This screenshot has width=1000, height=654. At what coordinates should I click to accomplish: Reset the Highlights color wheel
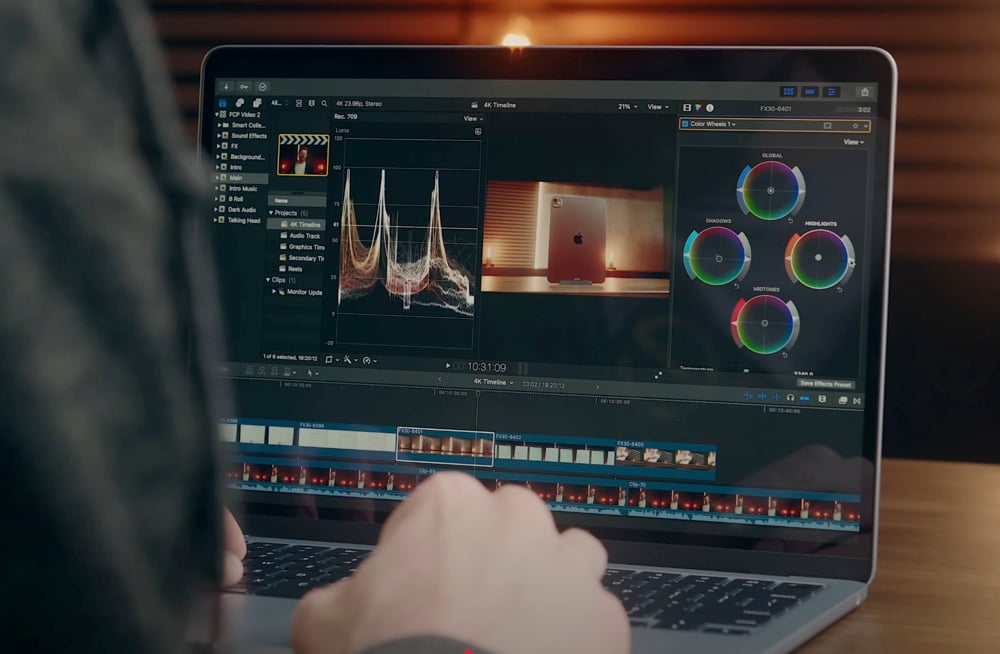840,290
